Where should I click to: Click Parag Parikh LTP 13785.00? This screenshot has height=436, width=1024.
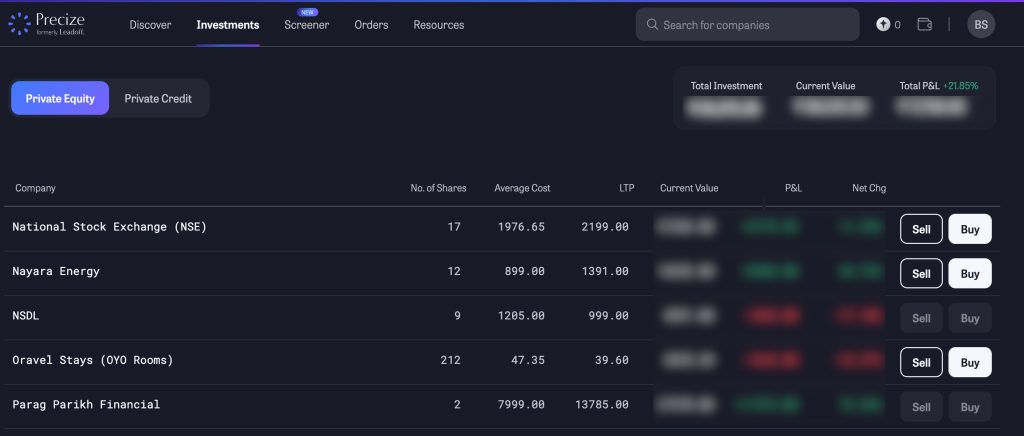click(602, 404)
